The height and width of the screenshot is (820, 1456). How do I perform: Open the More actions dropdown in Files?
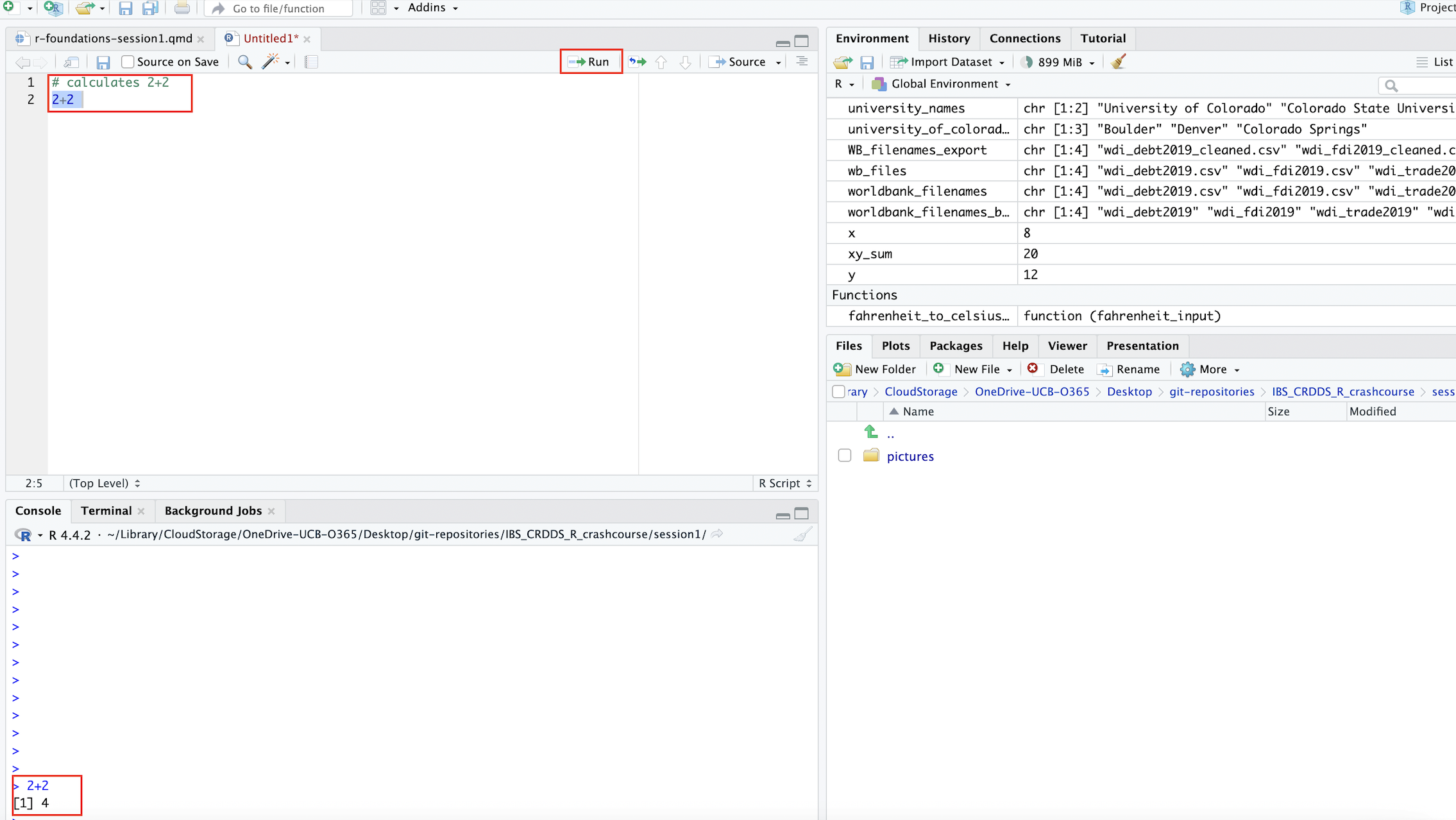[1212, 369]
